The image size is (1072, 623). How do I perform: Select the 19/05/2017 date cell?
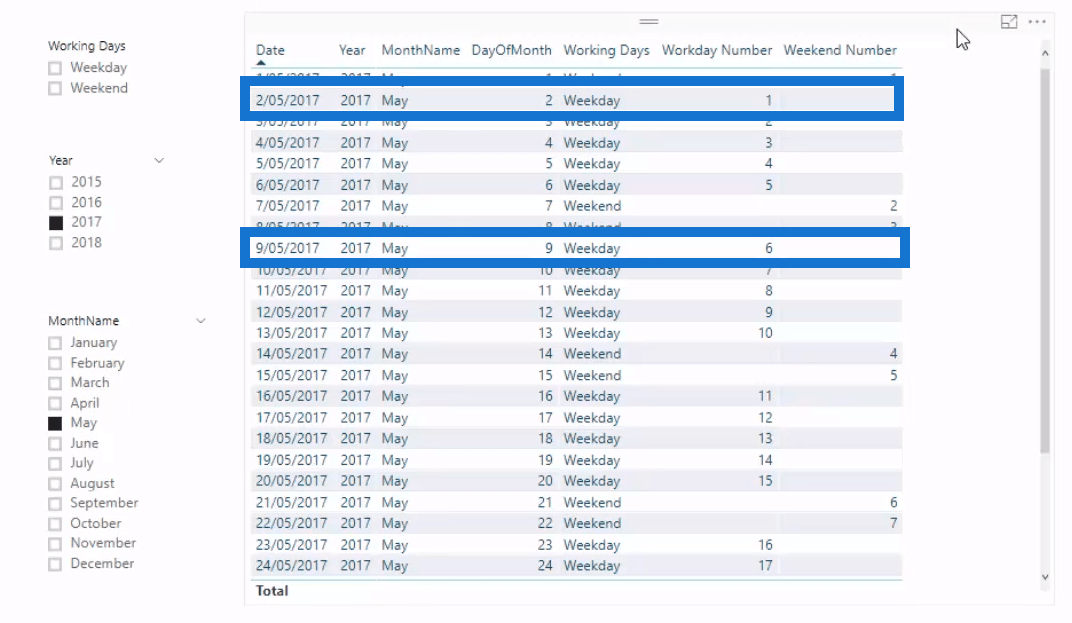point(291,460)
